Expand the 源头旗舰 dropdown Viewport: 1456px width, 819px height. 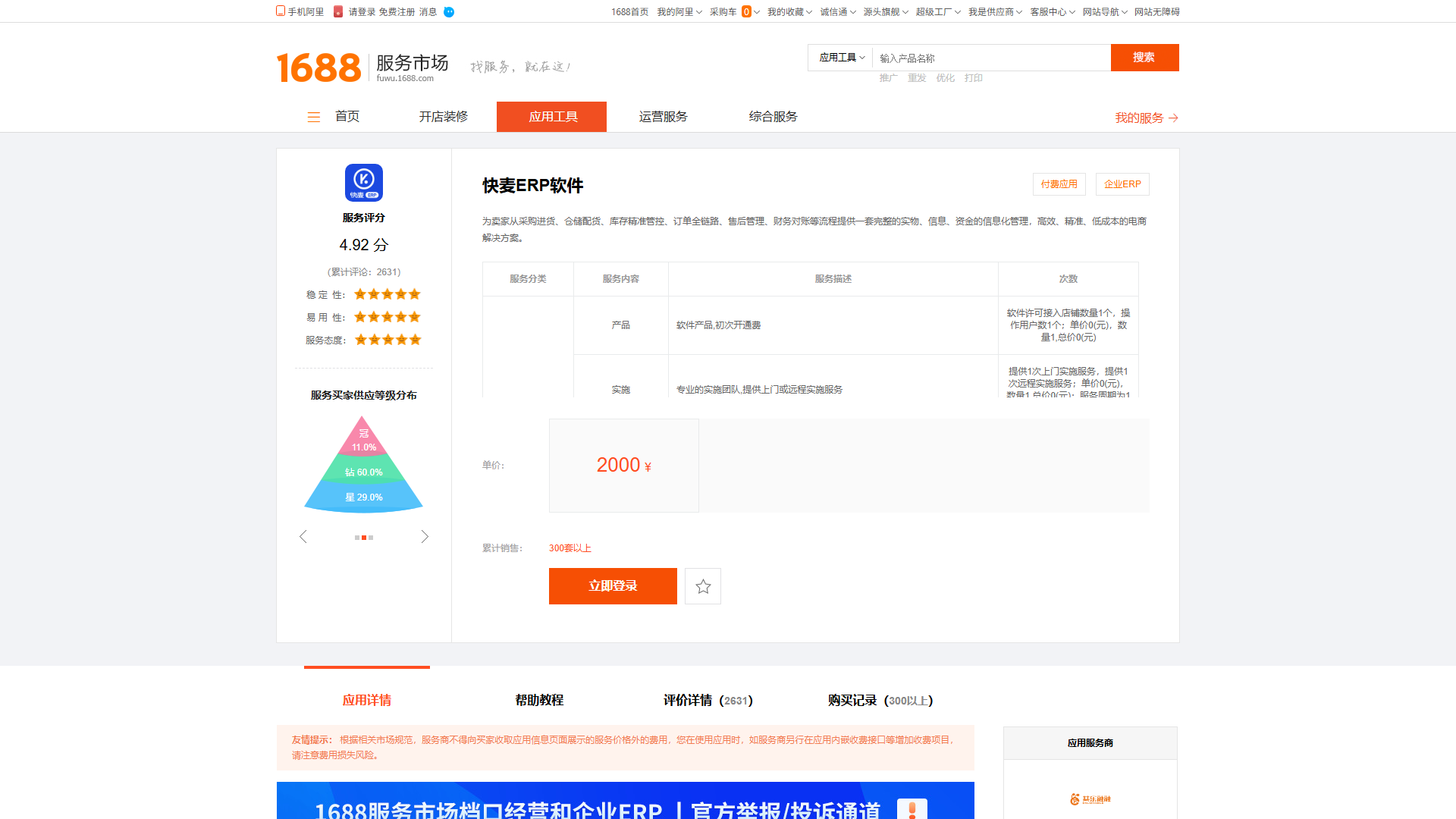tap(886, 12)
